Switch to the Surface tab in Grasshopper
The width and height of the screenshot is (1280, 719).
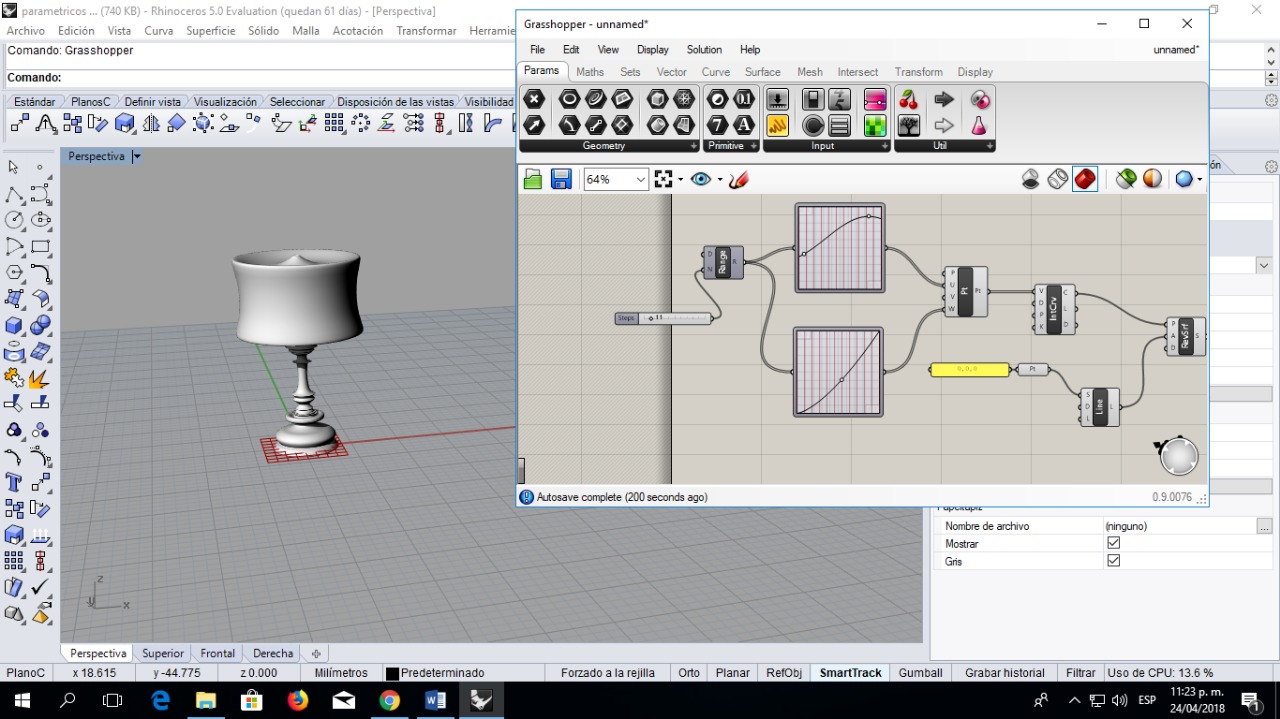point(762,72)
